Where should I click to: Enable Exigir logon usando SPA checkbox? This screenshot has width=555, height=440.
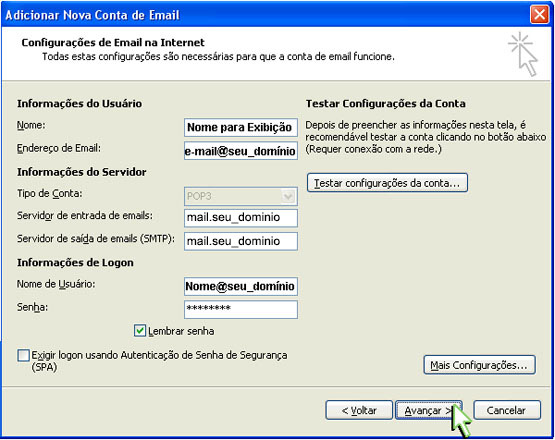(23, 355)
